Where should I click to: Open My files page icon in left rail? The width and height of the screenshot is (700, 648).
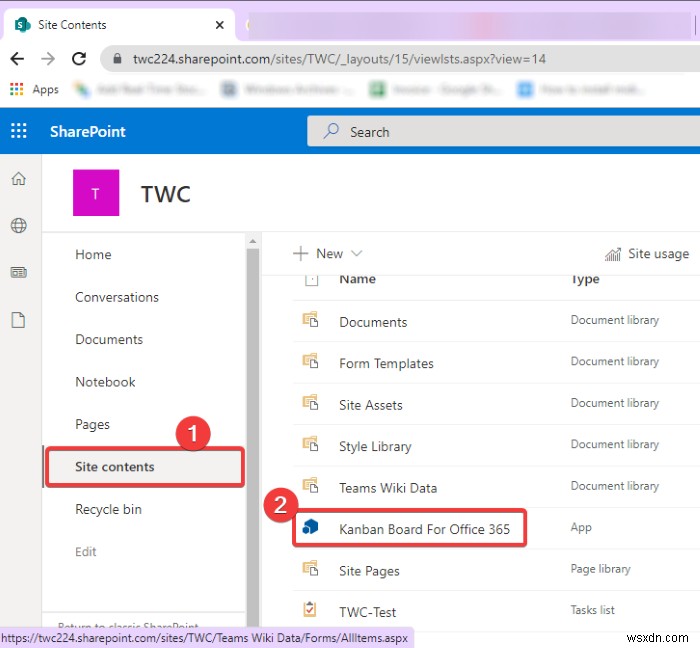click(x=18, y=320)
